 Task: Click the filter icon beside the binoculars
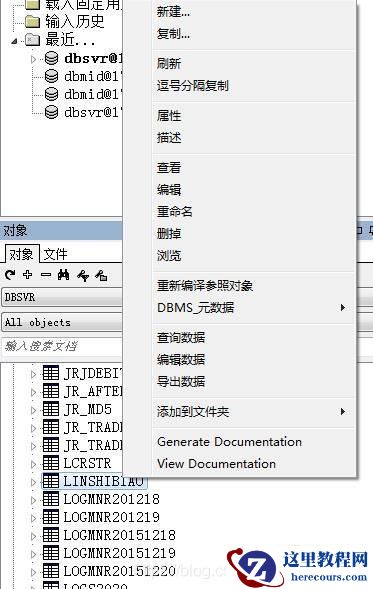point(83,276)
